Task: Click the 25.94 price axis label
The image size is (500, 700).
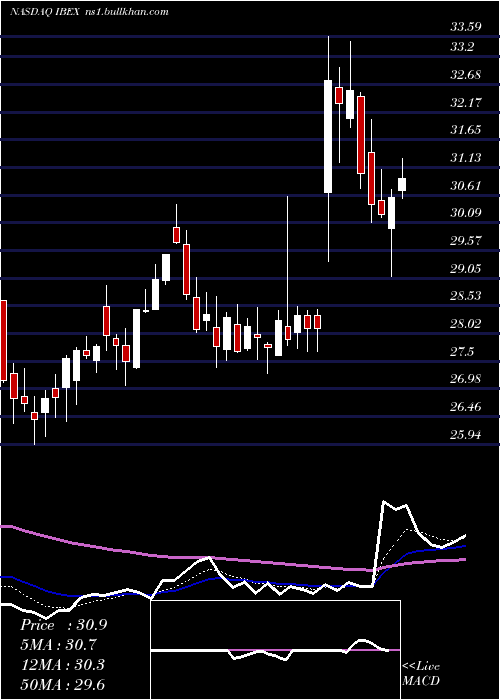Action: [466, 434]
